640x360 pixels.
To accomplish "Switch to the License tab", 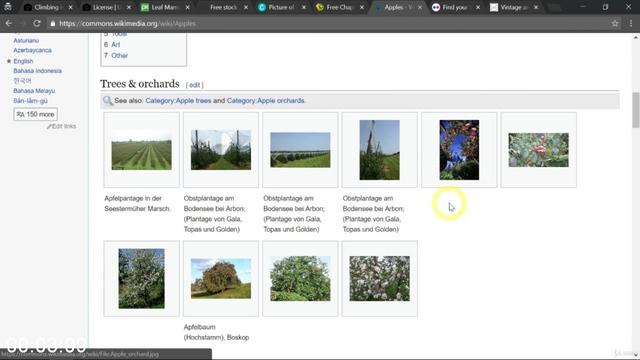I will pos(106,7).
